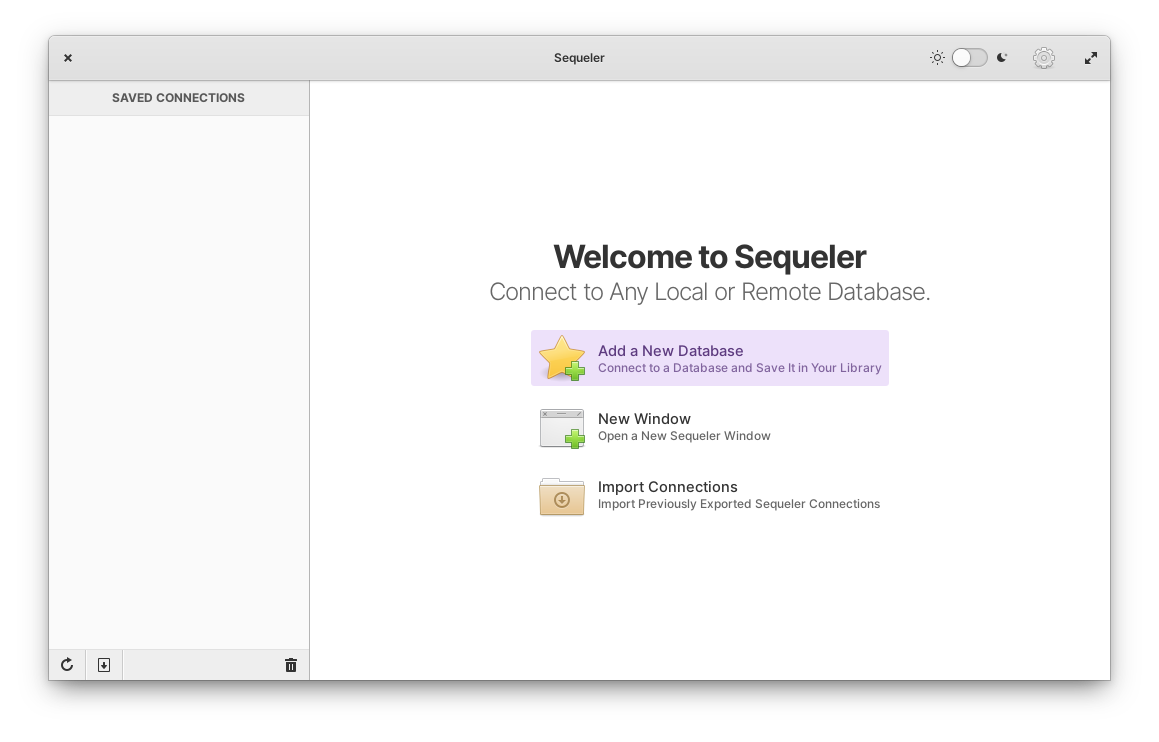This screenshot has width=1159, height=742.
Task: Click the Import Connections folder icon
Action: coord(561,496)
